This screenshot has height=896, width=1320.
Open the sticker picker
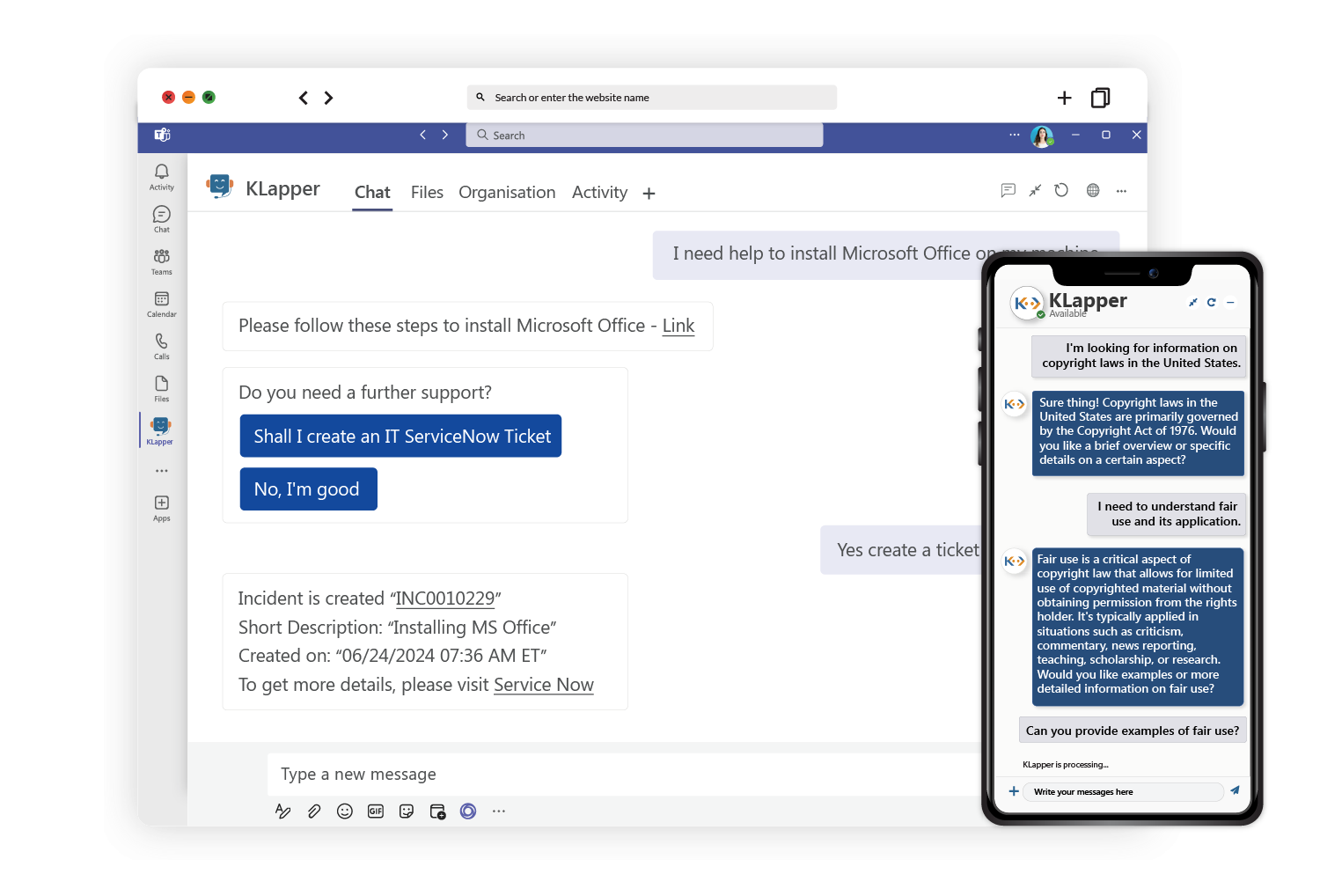pos(407,812)
